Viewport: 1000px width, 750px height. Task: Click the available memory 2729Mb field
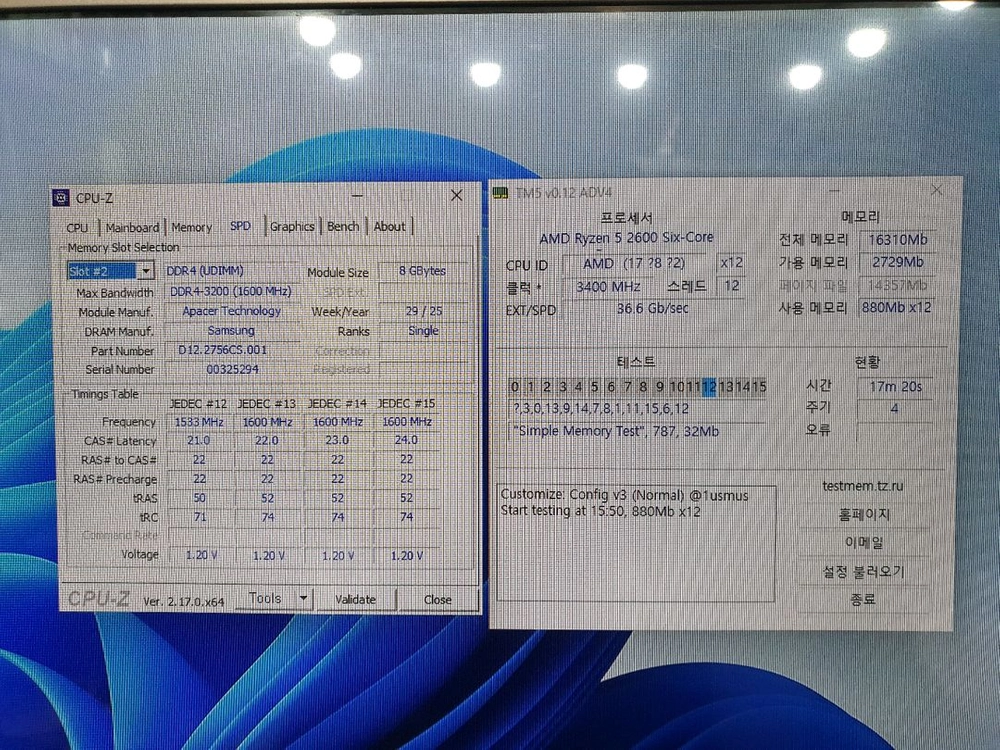pos(897,263)
